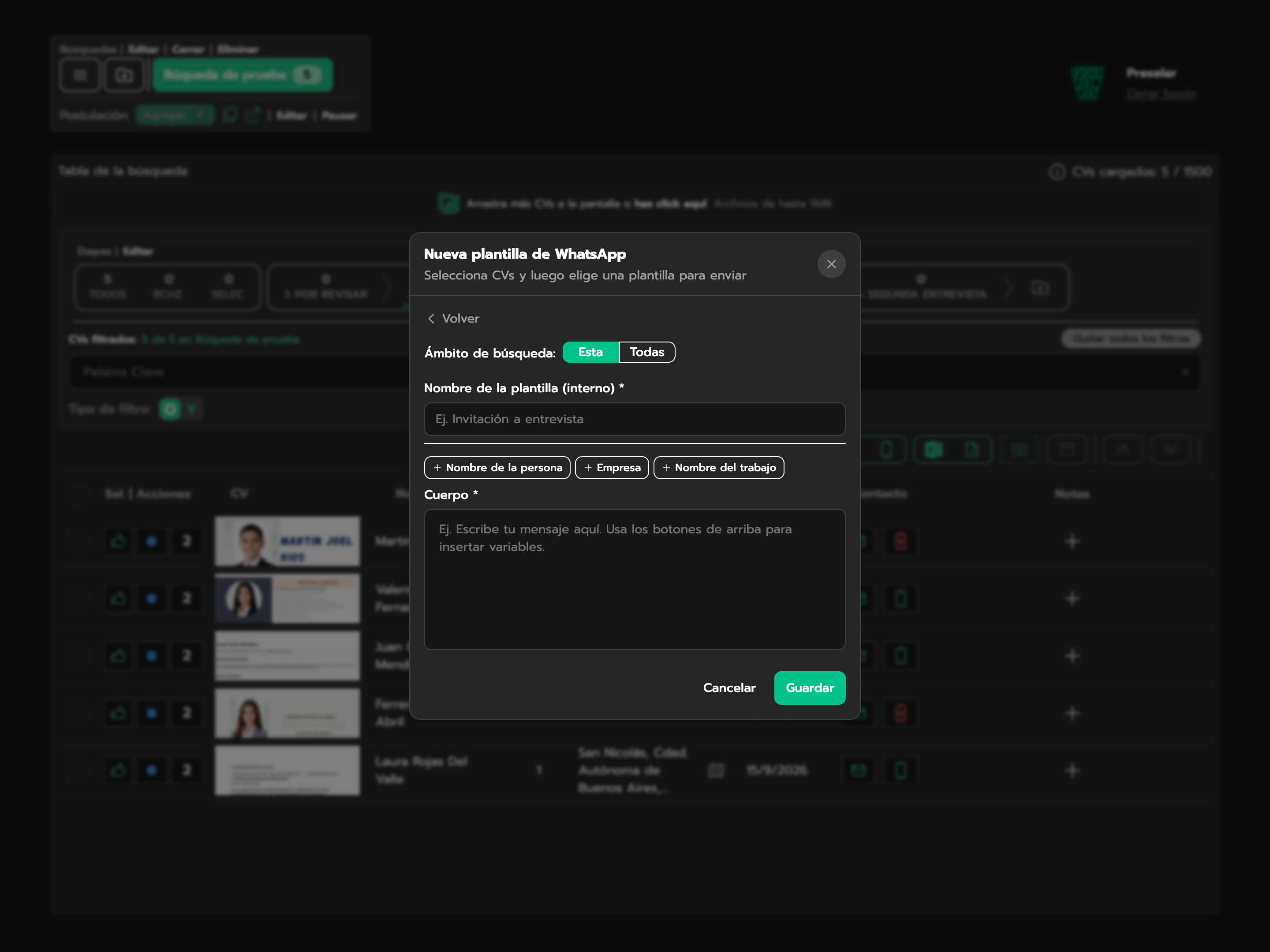Click WhatsApp phone icon on Laura Rojas row
1270x952 pixels.
900,770
